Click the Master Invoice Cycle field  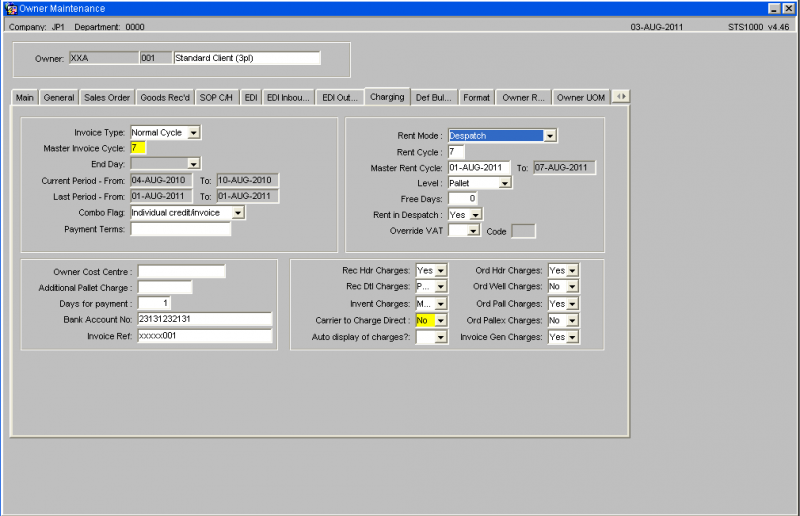click(138, 148)
